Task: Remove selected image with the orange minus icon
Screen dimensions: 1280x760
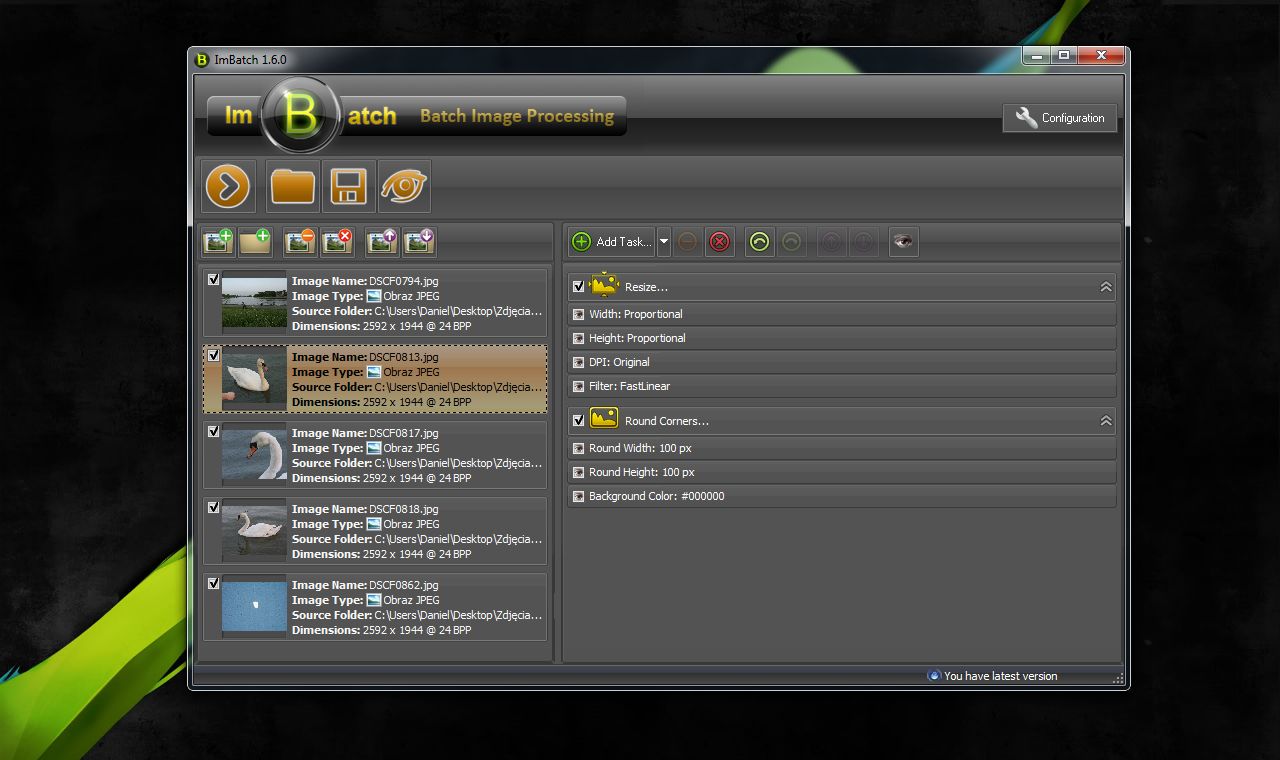Action: click(300, 241)
